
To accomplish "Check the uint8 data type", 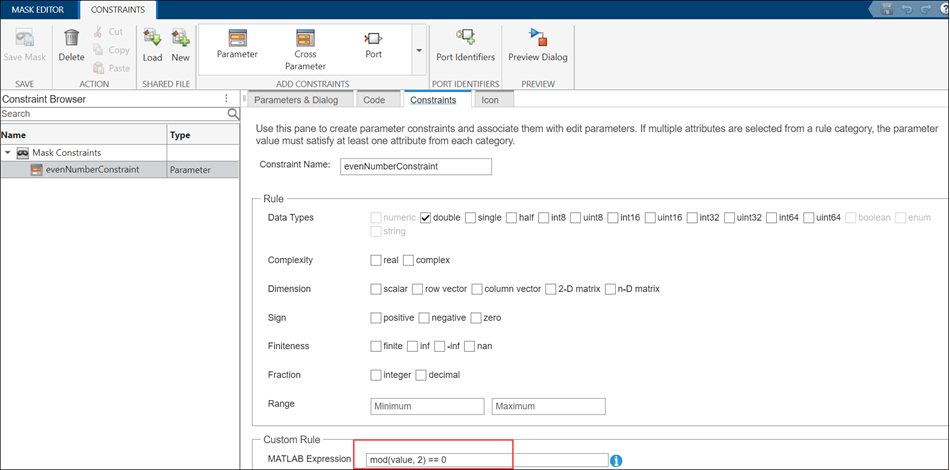I will coord(575,217).
